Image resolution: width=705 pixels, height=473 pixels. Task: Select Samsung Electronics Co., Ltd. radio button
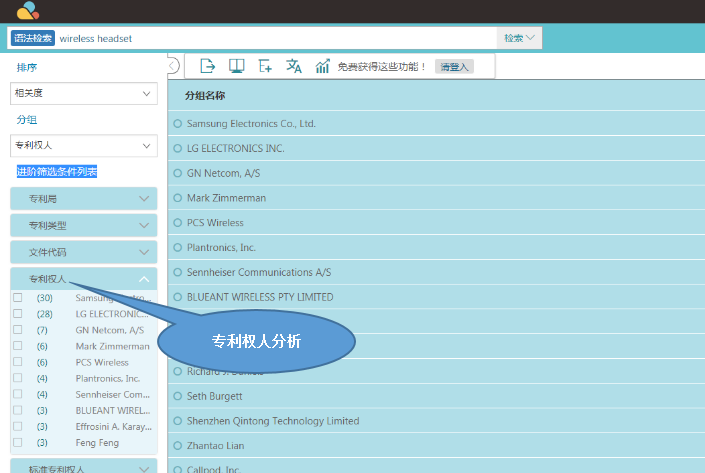click(x=178, y=123)
